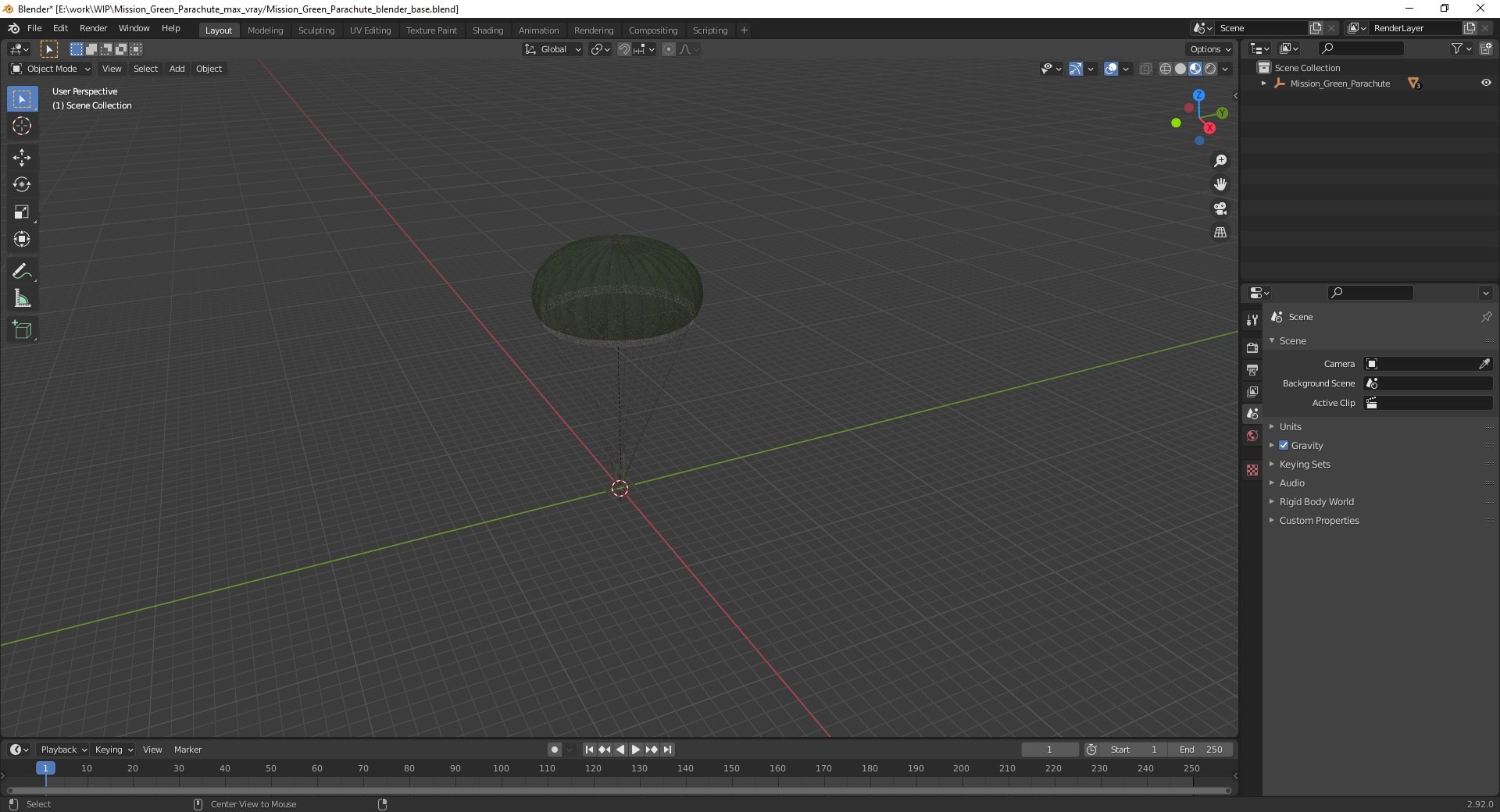Switch to Wireframe viewport shading
This screenshot has width=1500, height=812.
(1165, 69)
